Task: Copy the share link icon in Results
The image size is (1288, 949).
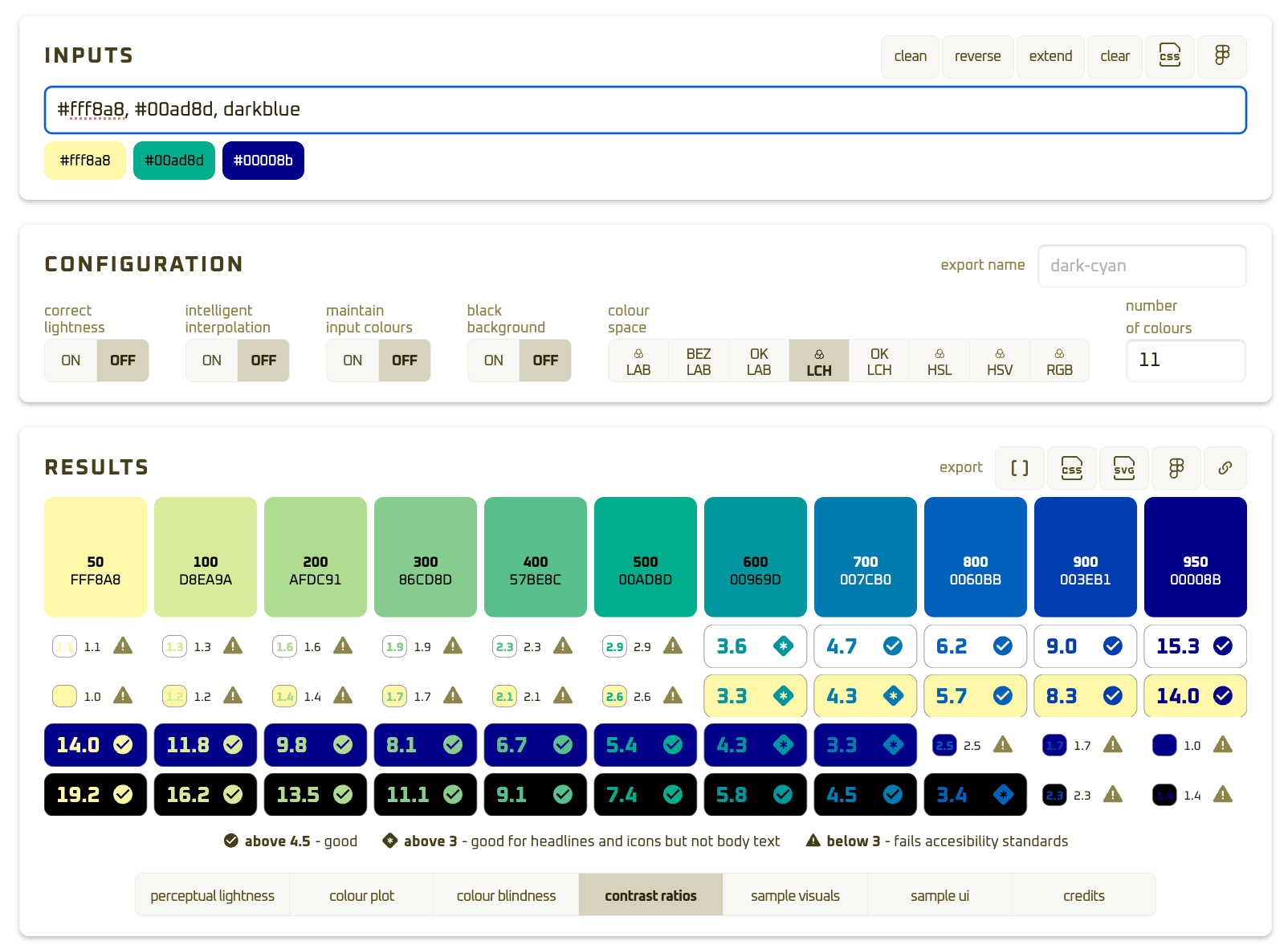Action: [x=1225, y=468]
